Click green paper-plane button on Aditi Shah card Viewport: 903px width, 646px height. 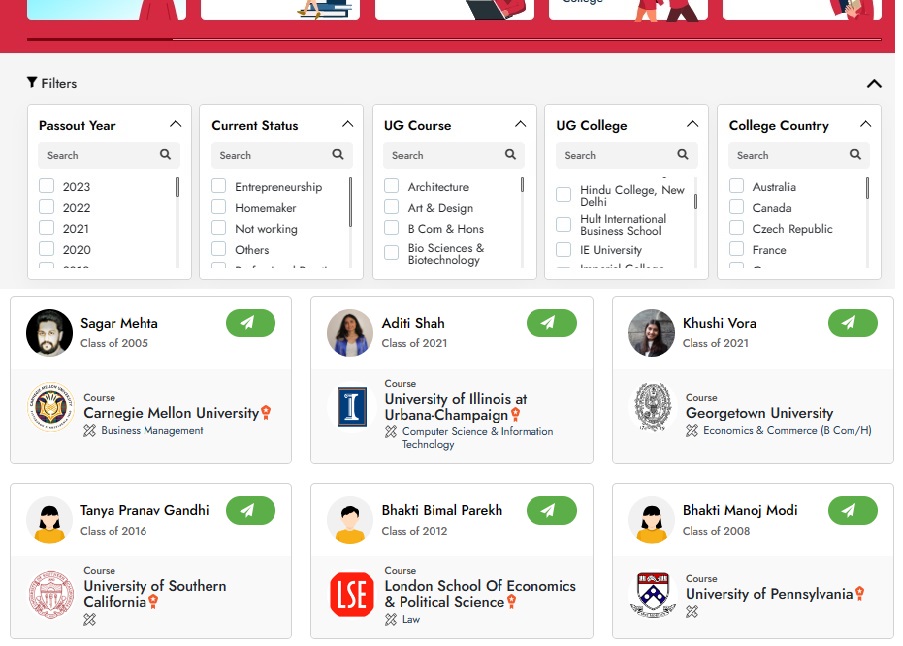pos(552,322)
